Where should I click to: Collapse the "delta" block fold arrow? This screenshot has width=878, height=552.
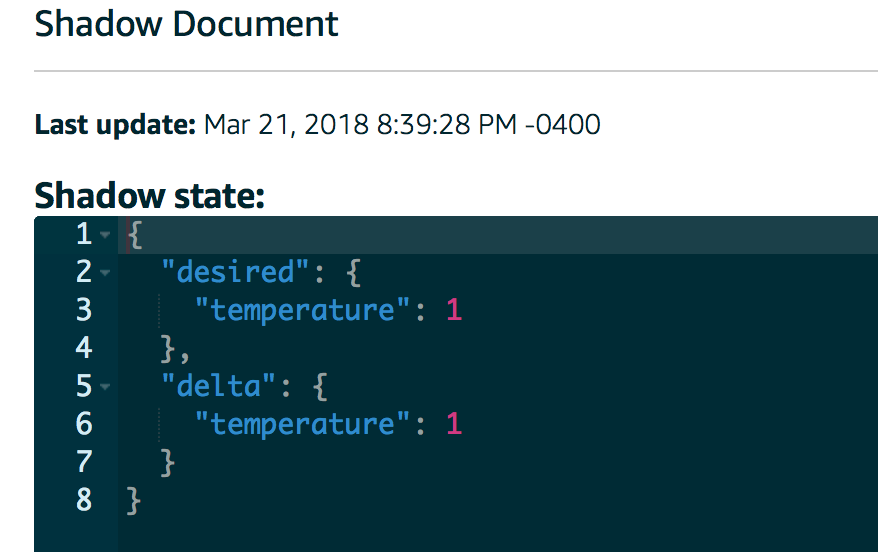[x=106, y=387]
